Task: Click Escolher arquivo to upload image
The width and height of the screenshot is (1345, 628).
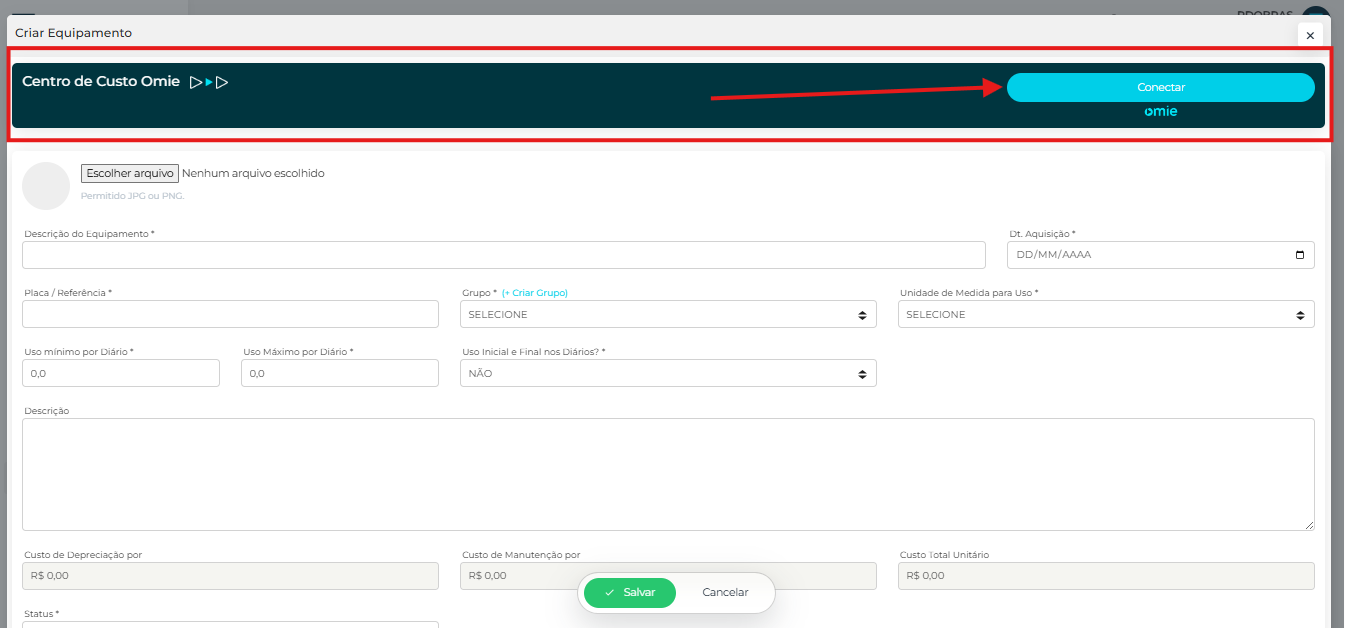Action: click(x=130, y=173)
